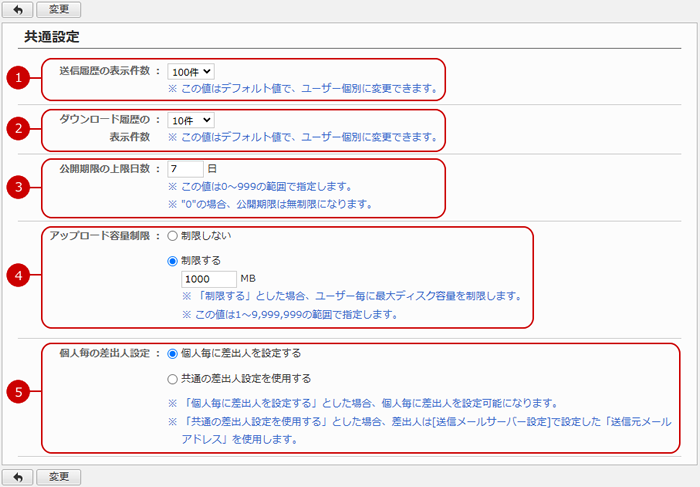Open the 送信履歴の表示件数 dropdown showing 100件
Image resolution: width=700 pixels, height=487 pixels.
pyautogui.click(x=191, y=71)
